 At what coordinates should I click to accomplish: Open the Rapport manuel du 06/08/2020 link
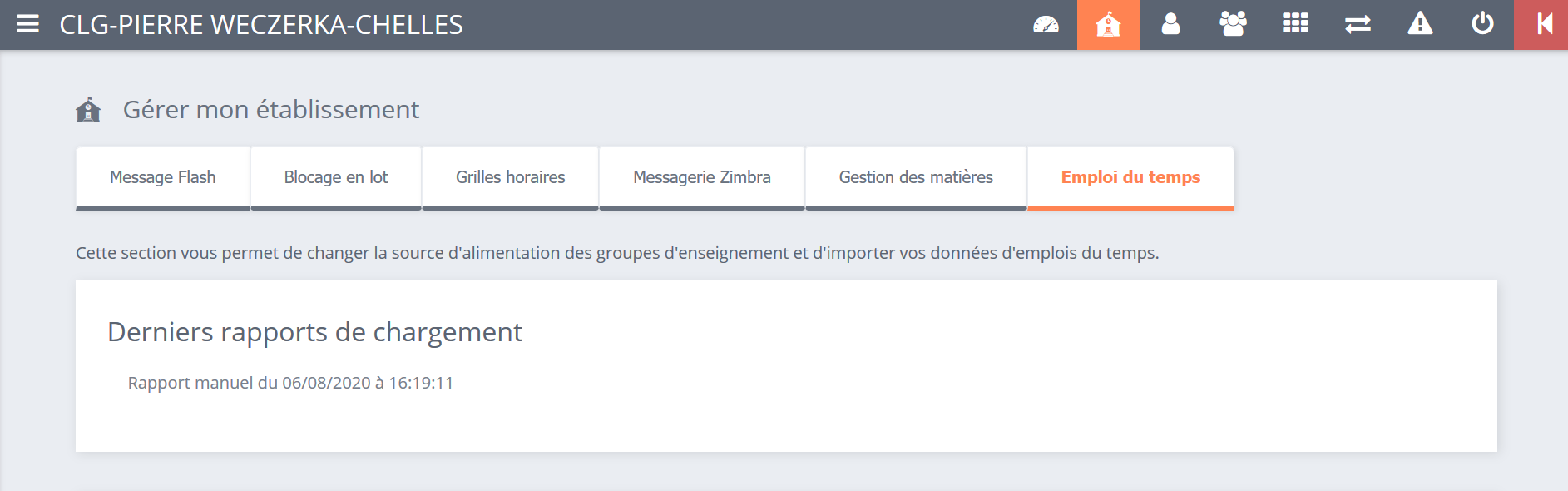(x=290, y=383)
